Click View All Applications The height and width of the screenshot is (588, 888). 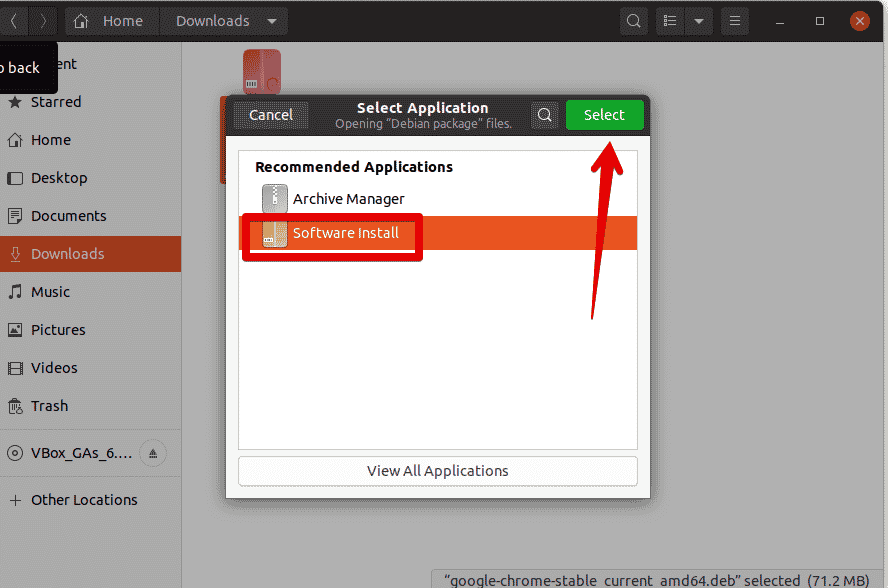coord(437,471)
